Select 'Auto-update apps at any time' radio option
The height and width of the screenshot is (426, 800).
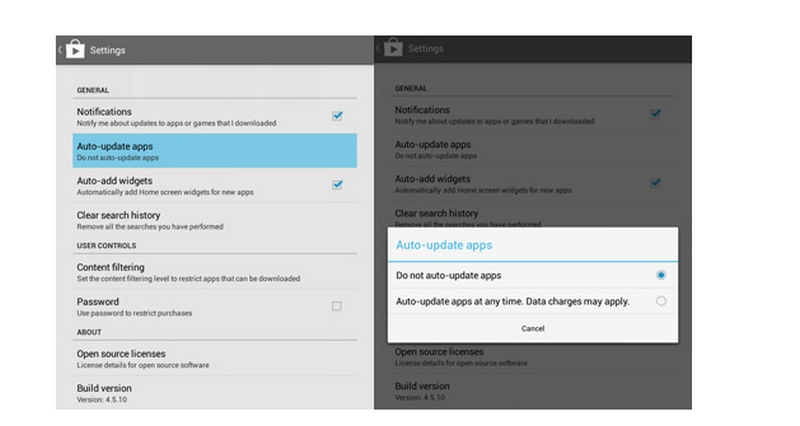point(661,301)
